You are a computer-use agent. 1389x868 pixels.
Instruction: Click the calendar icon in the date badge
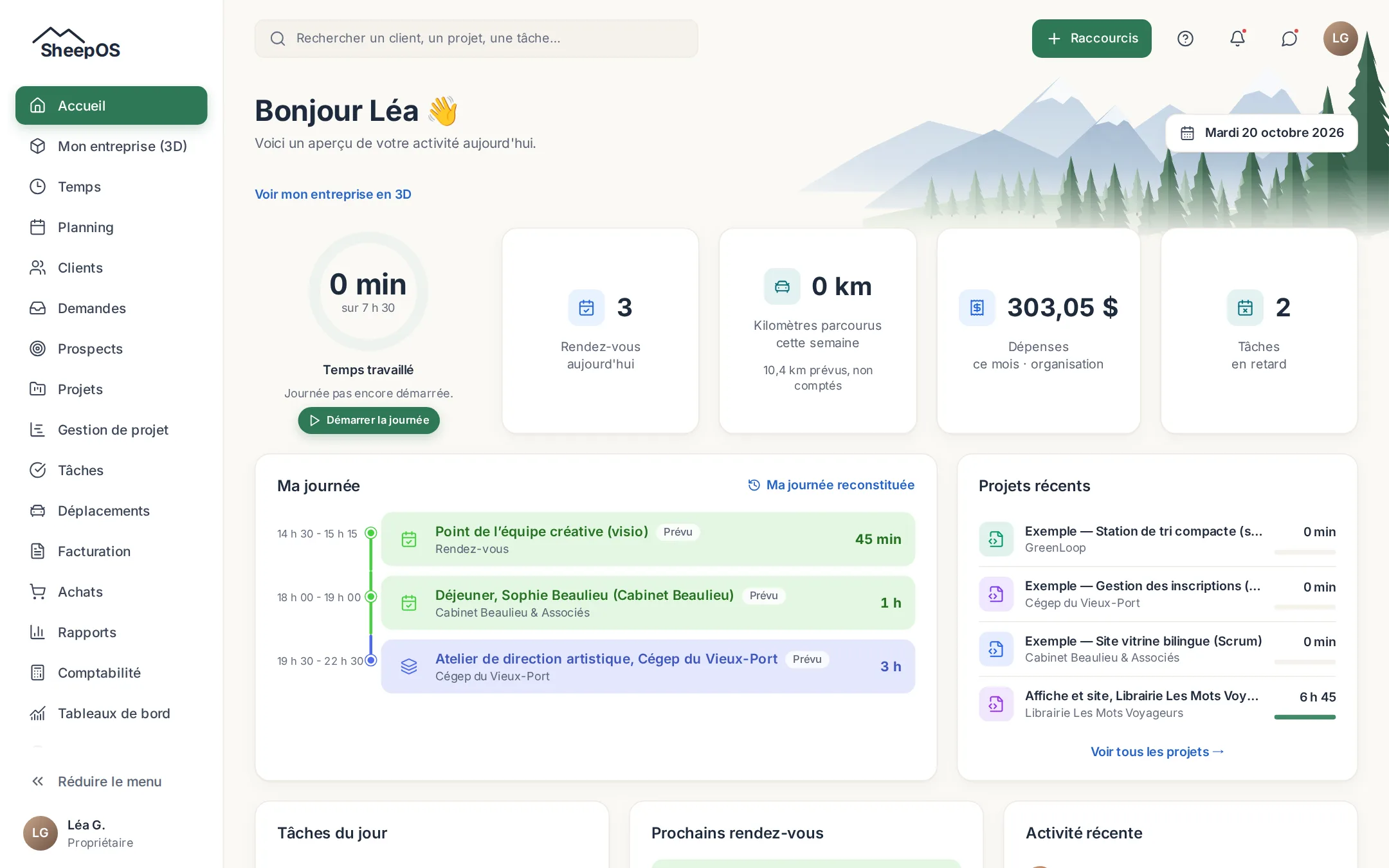1187,133
